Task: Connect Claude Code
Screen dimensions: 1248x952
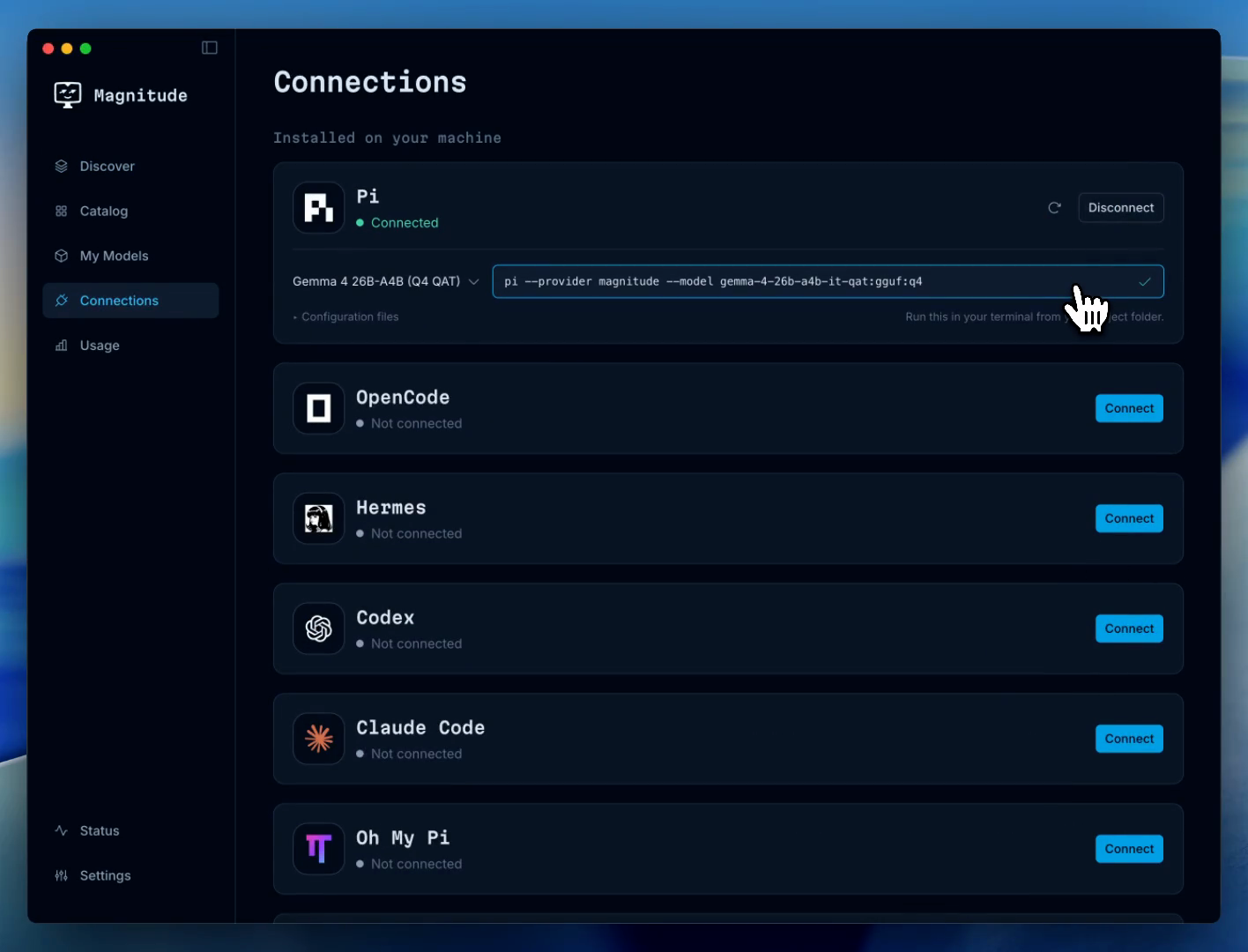Action: click(1129, 740)
